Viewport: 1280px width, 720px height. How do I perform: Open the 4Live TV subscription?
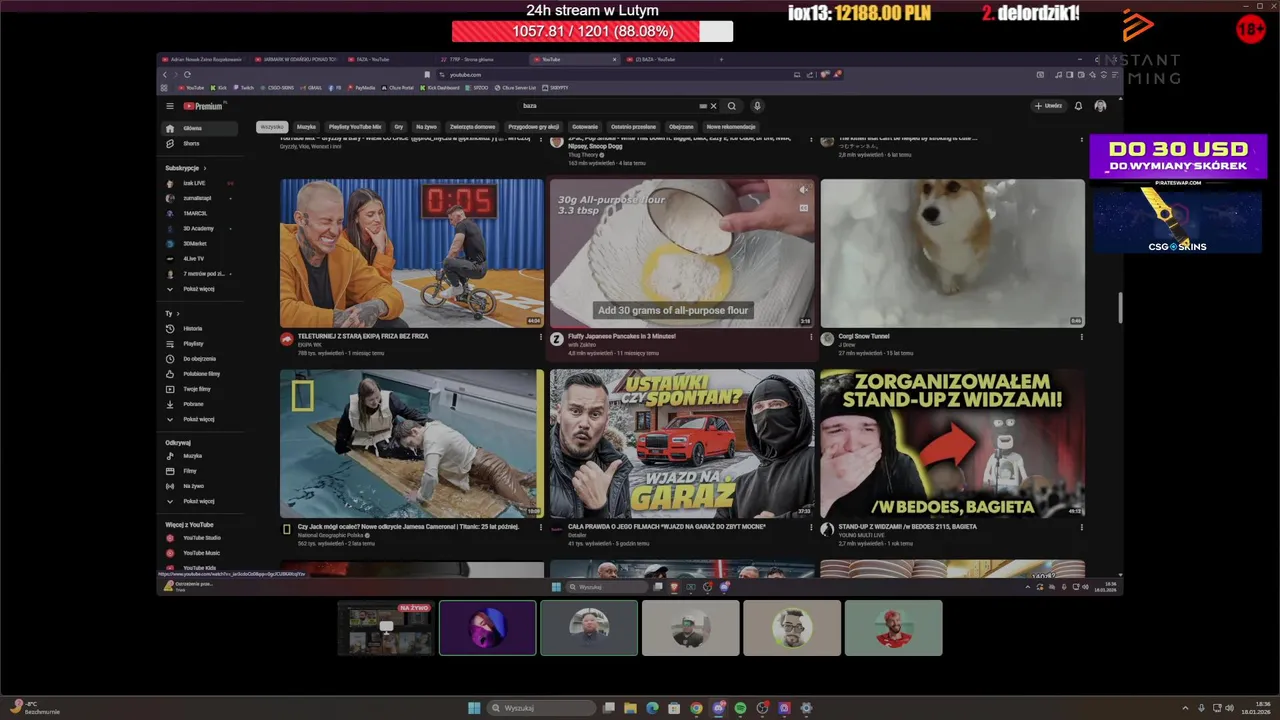point(201,258)
